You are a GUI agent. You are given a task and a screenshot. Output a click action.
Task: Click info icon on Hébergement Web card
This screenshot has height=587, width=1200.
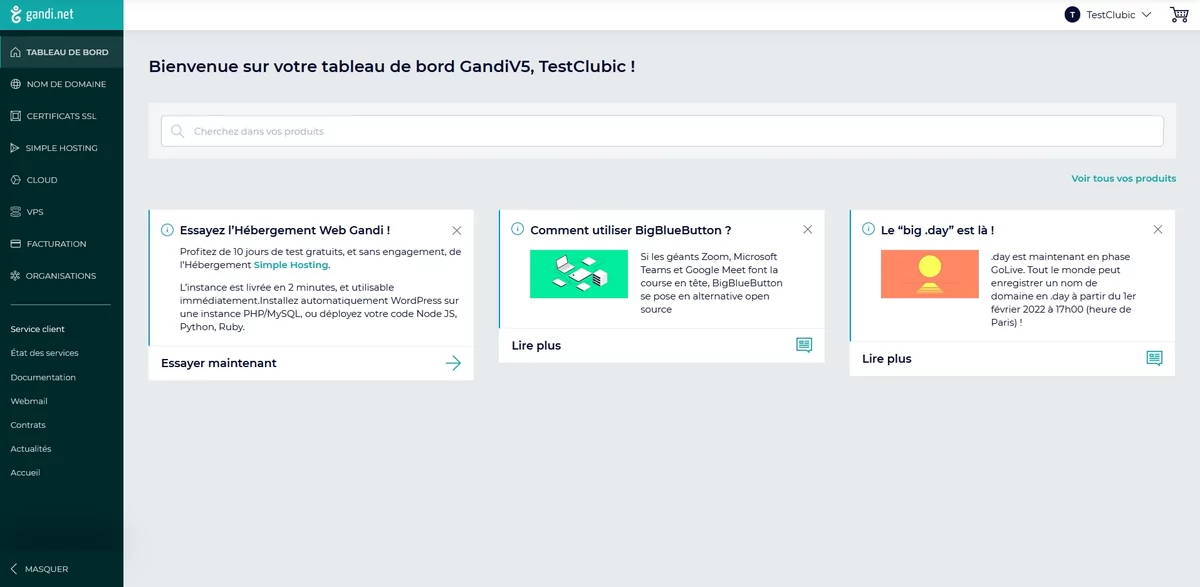point(167,230)
